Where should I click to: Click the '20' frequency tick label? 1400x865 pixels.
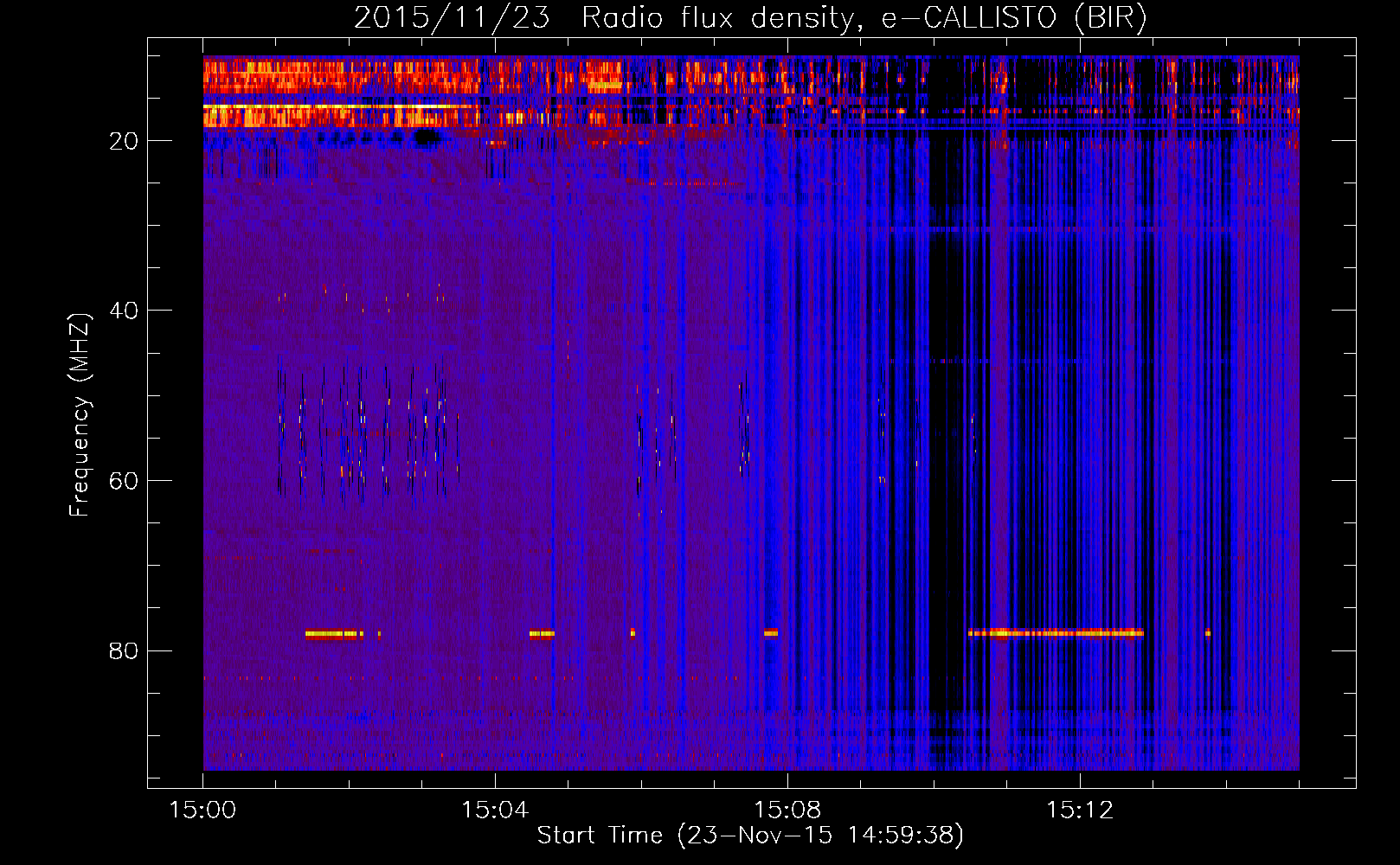(124, 141)
